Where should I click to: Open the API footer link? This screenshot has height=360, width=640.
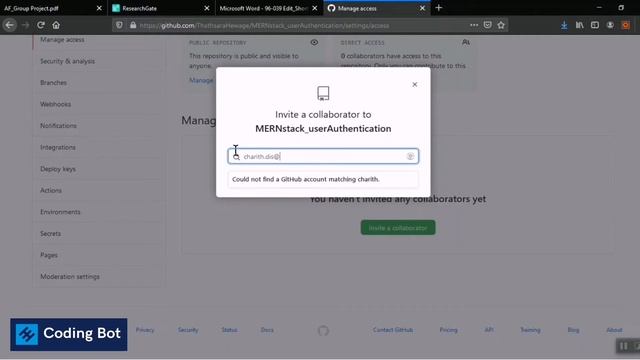(489, 330)
